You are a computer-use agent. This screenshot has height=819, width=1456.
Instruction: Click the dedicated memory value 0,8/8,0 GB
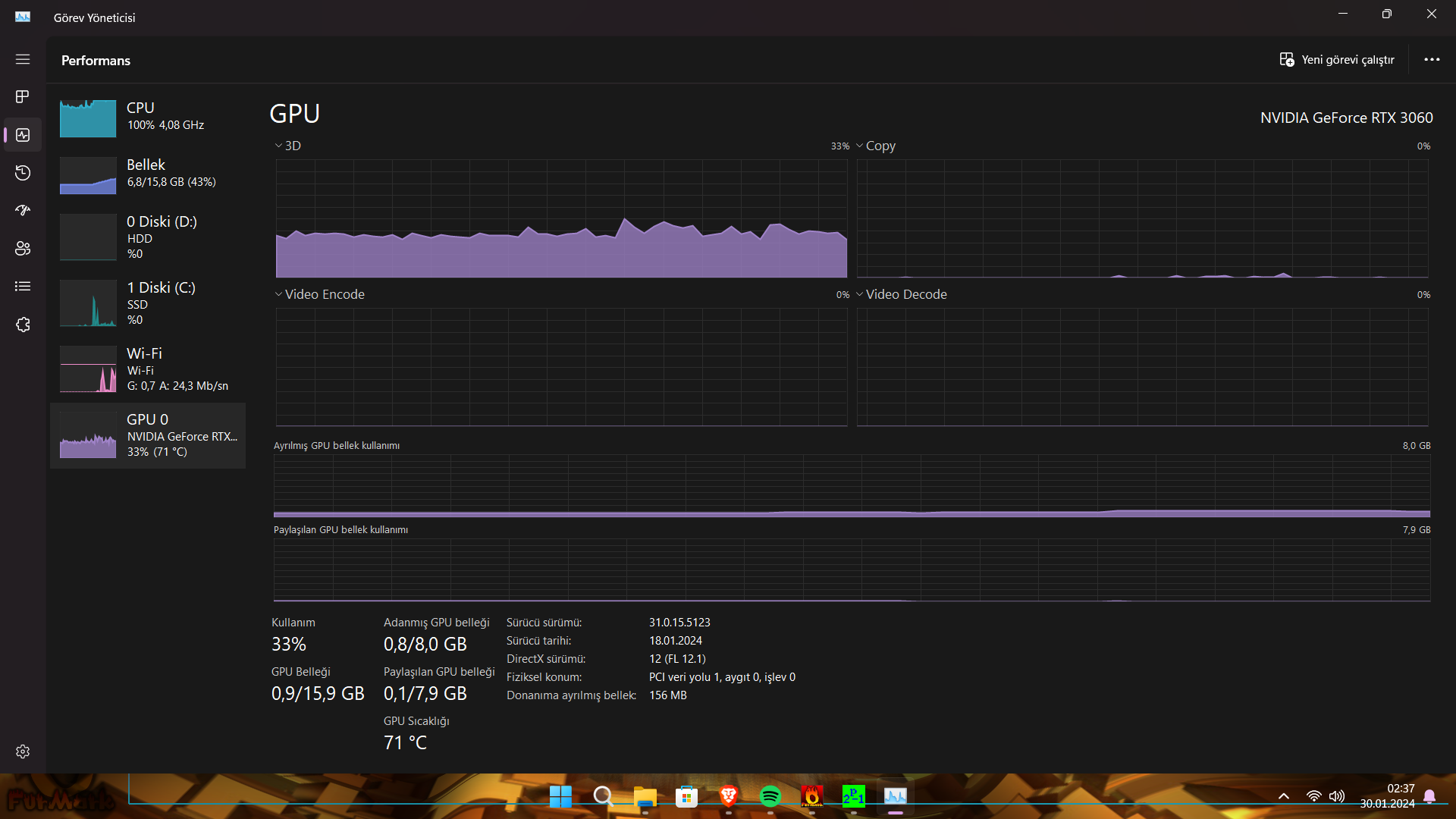coord(425,645)
